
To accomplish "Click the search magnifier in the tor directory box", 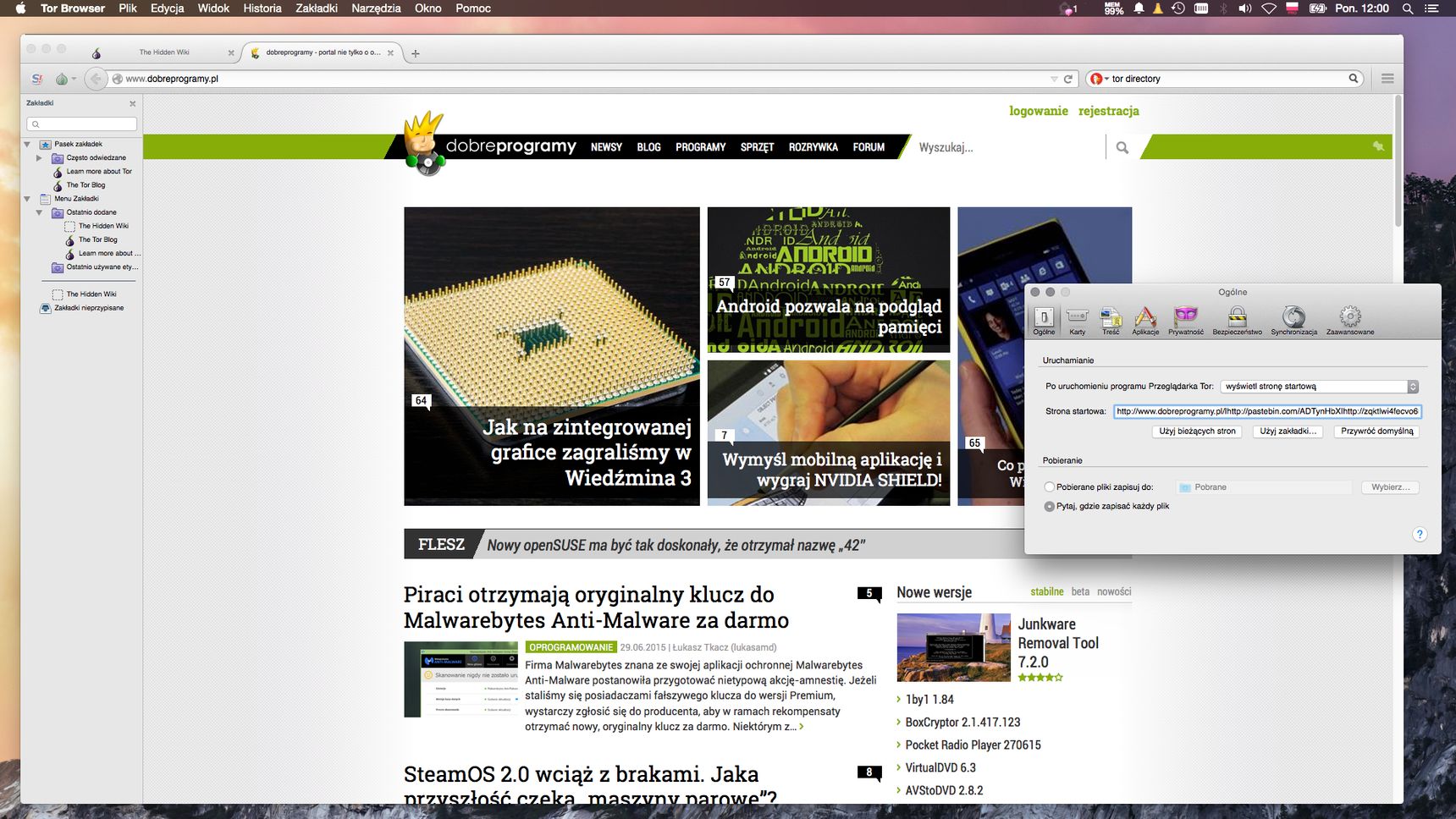I will pyautogui.click(x=1354, y=79).
